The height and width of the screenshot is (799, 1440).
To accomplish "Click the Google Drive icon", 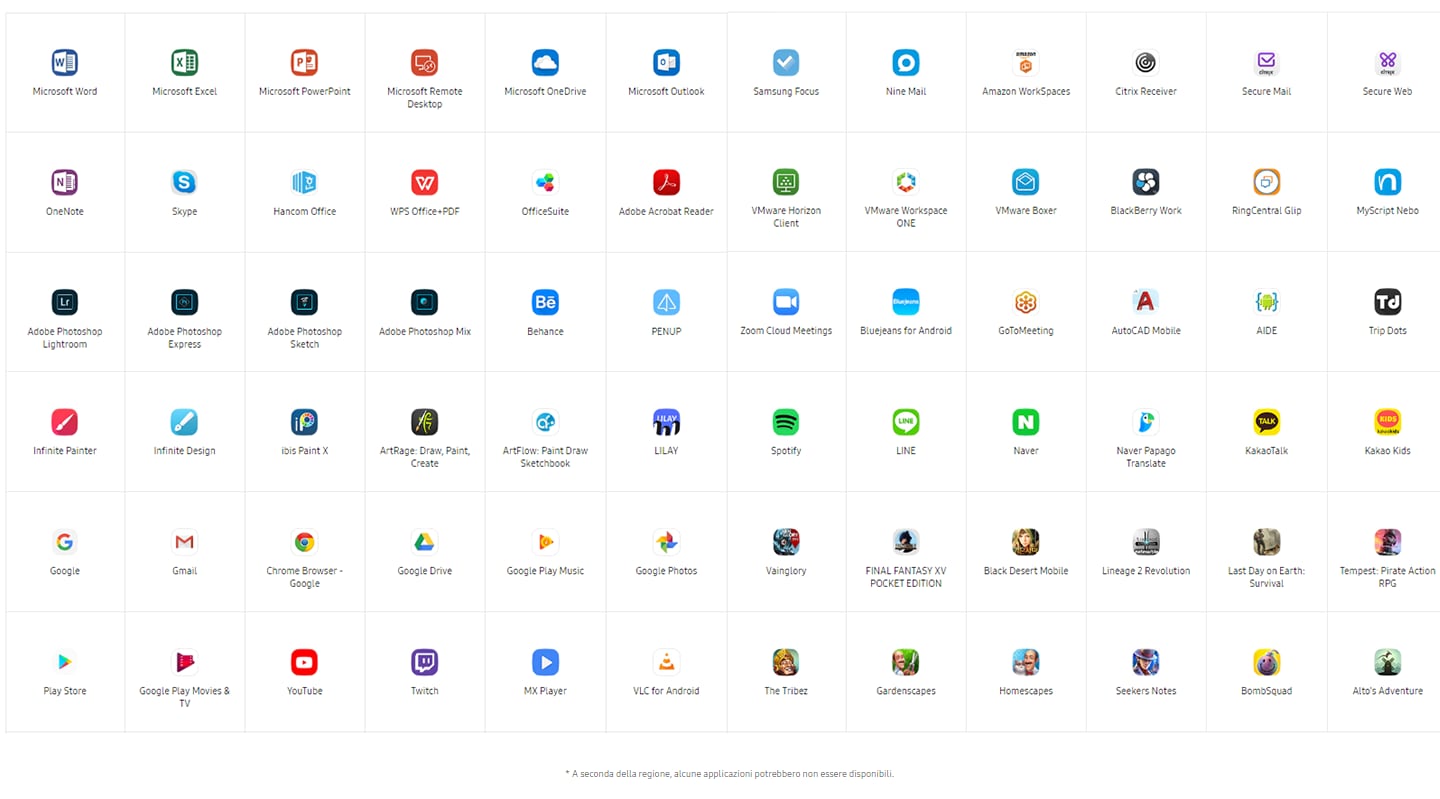I will coord(425,542).
